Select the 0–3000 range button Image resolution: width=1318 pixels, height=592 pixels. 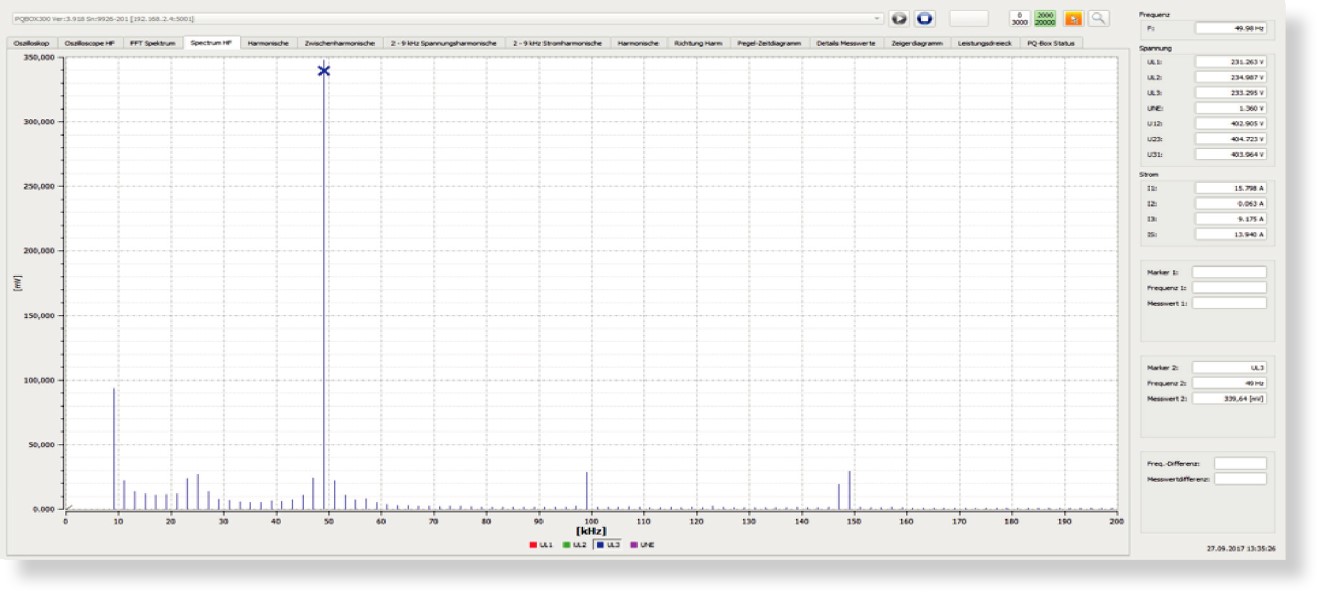point(1019,18)
